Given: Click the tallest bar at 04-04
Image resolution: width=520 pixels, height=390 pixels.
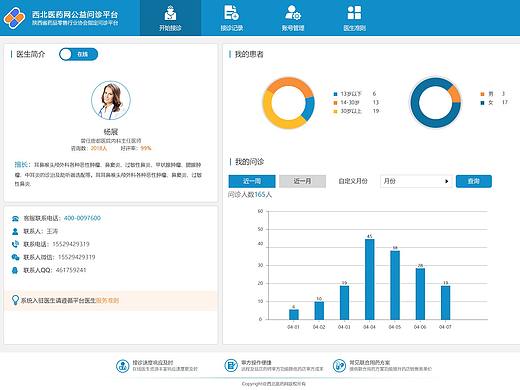Looking at the screenshot, I should point(370,279).
